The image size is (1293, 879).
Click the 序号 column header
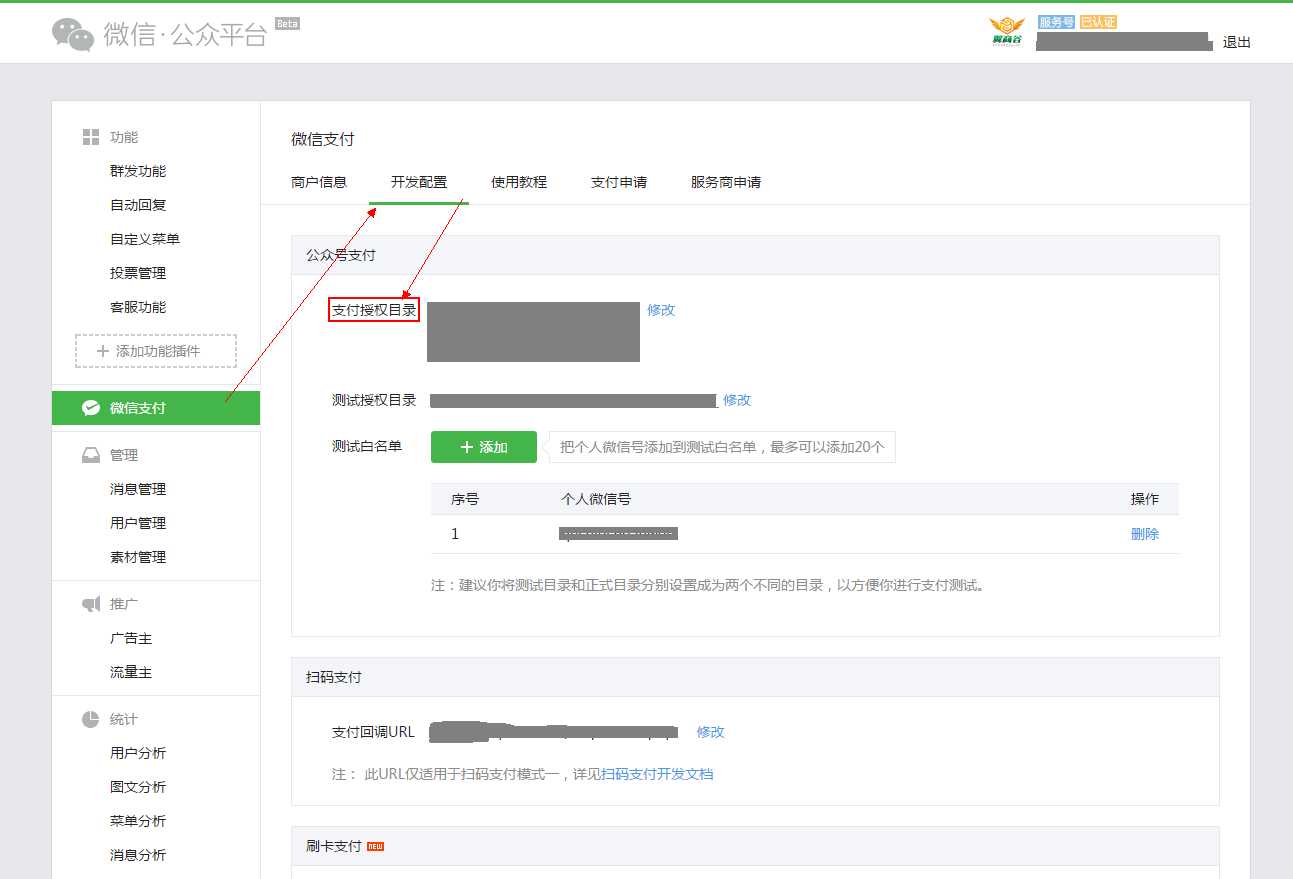click(x=465, y=499)
